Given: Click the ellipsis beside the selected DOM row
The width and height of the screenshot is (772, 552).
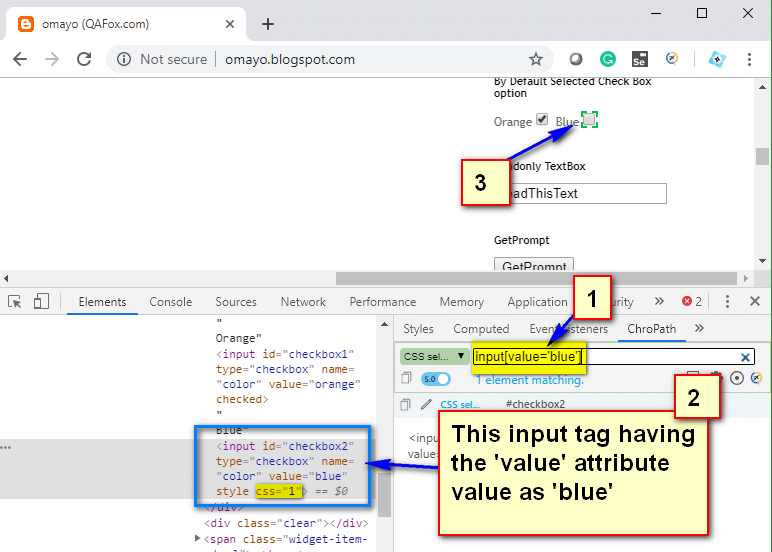Looking at the screenshot, I should 5,447.
